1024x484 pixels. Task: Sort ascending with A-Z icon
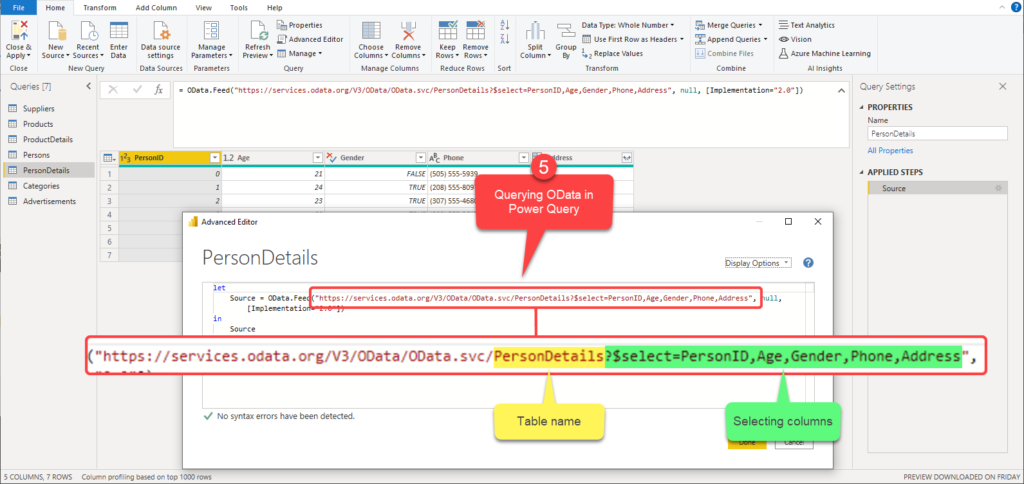504,25
